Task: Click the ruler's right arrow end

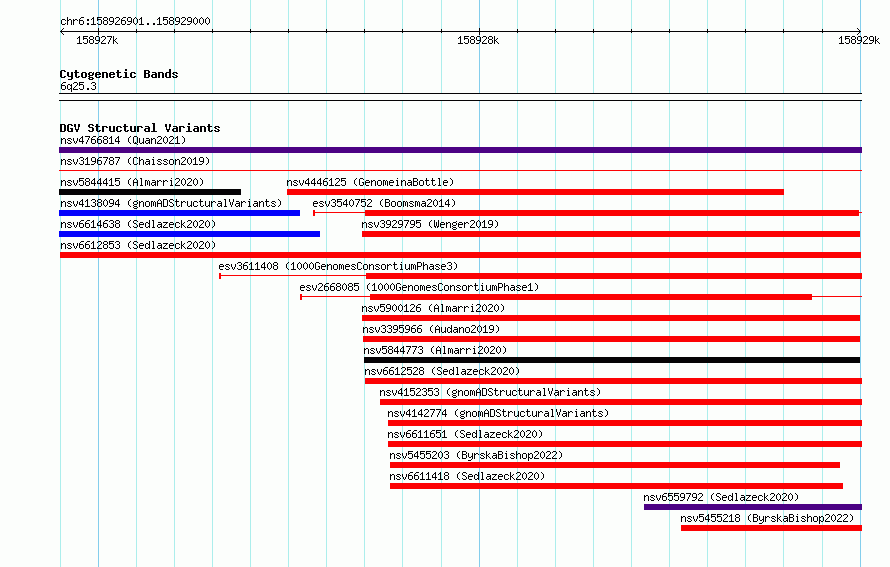Action: (x=859, y=31)
